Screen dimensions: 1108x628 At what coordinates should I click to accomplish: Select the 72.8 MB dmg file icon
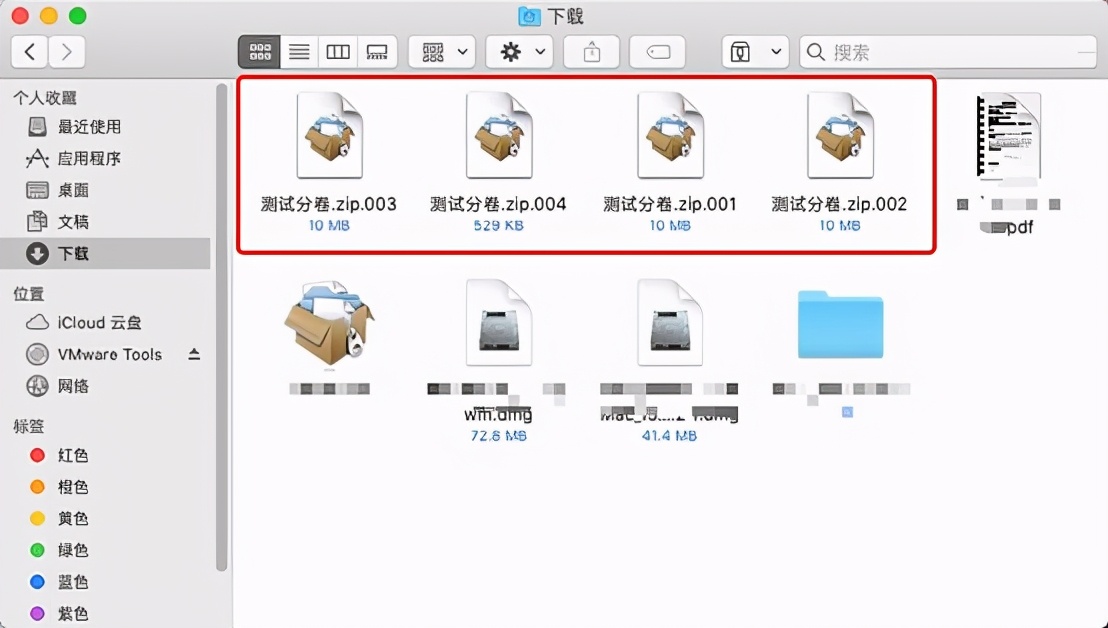(499, 322)
